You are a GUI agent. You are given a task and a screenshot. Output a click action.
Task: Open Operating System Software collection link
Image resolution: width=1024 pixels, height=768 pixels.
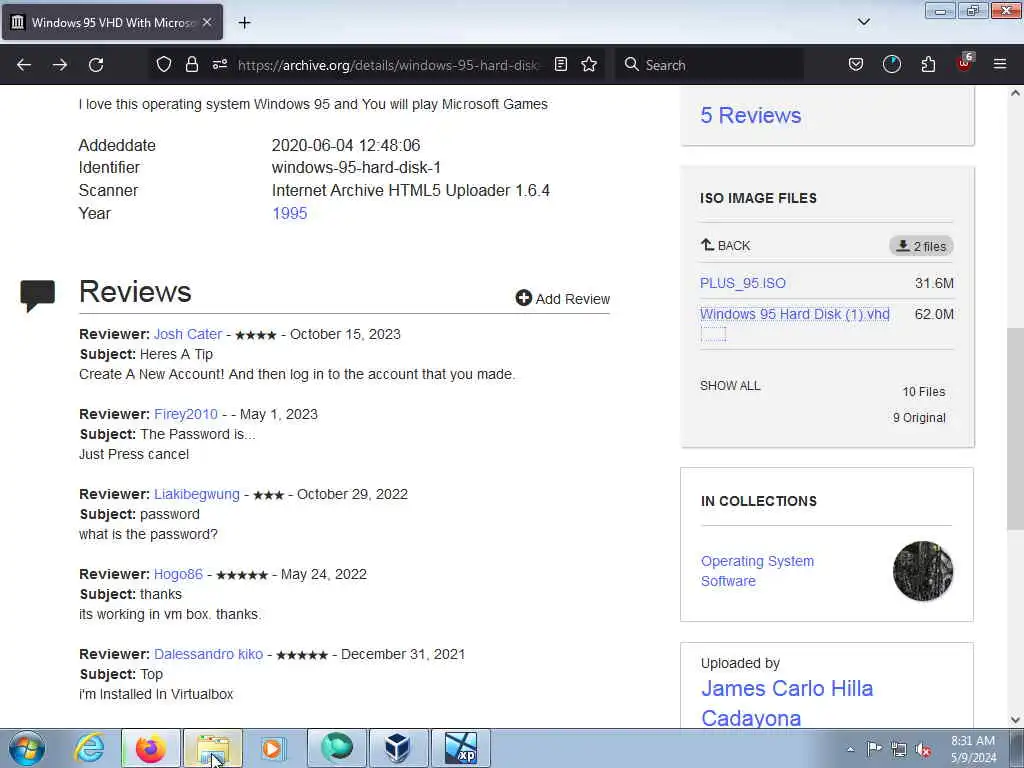[x=757, y=571]
